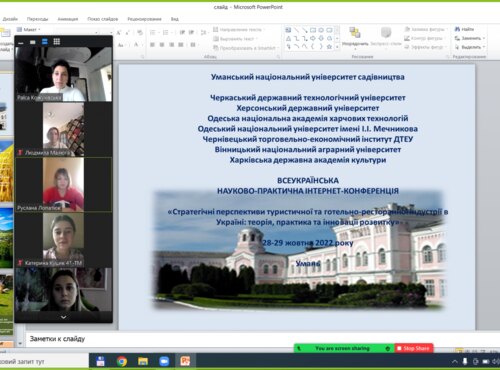500x370 pixels.
Task: Align text to the right
Action: pos(171,45)
